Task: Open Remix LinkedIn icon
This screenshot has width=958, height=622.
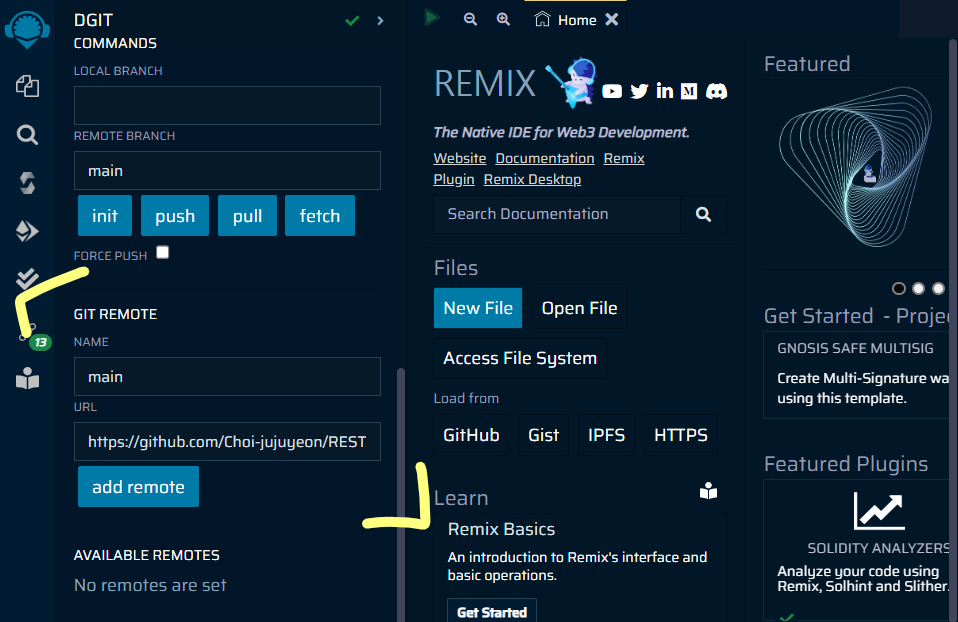Action: point(665,91)
